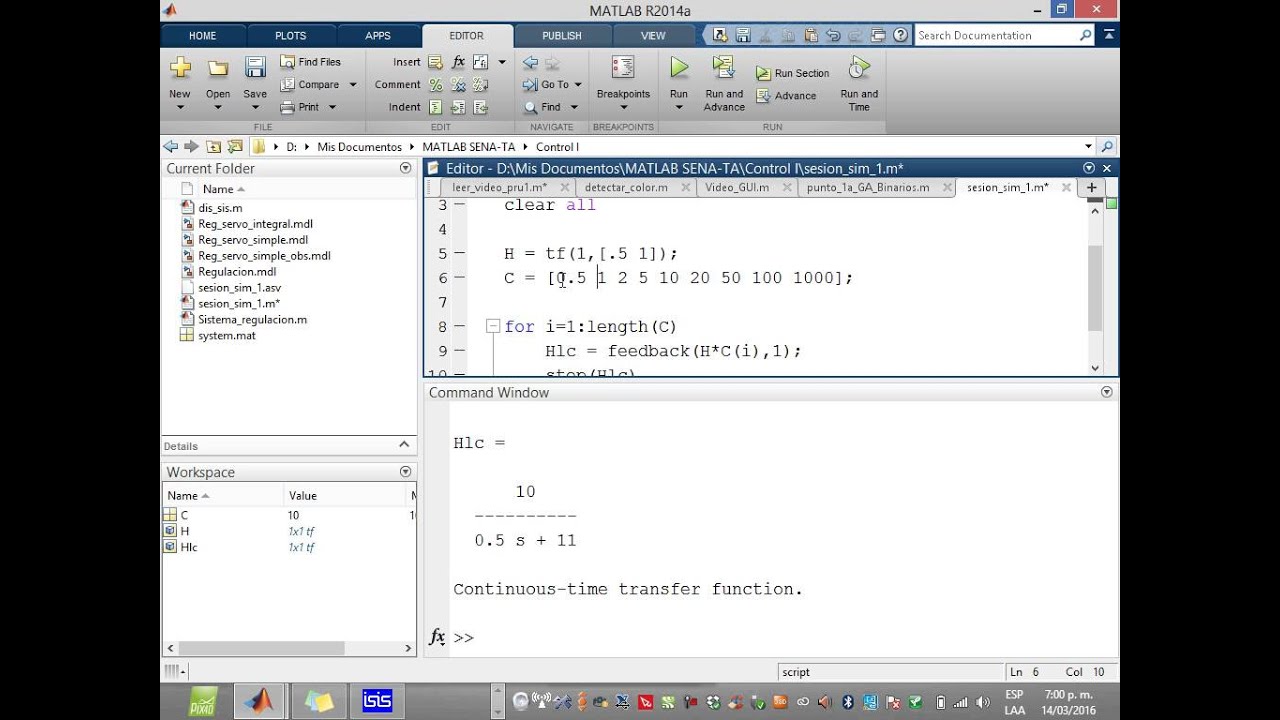Click the Save icon in quick access toolbar

click(743, 35)
